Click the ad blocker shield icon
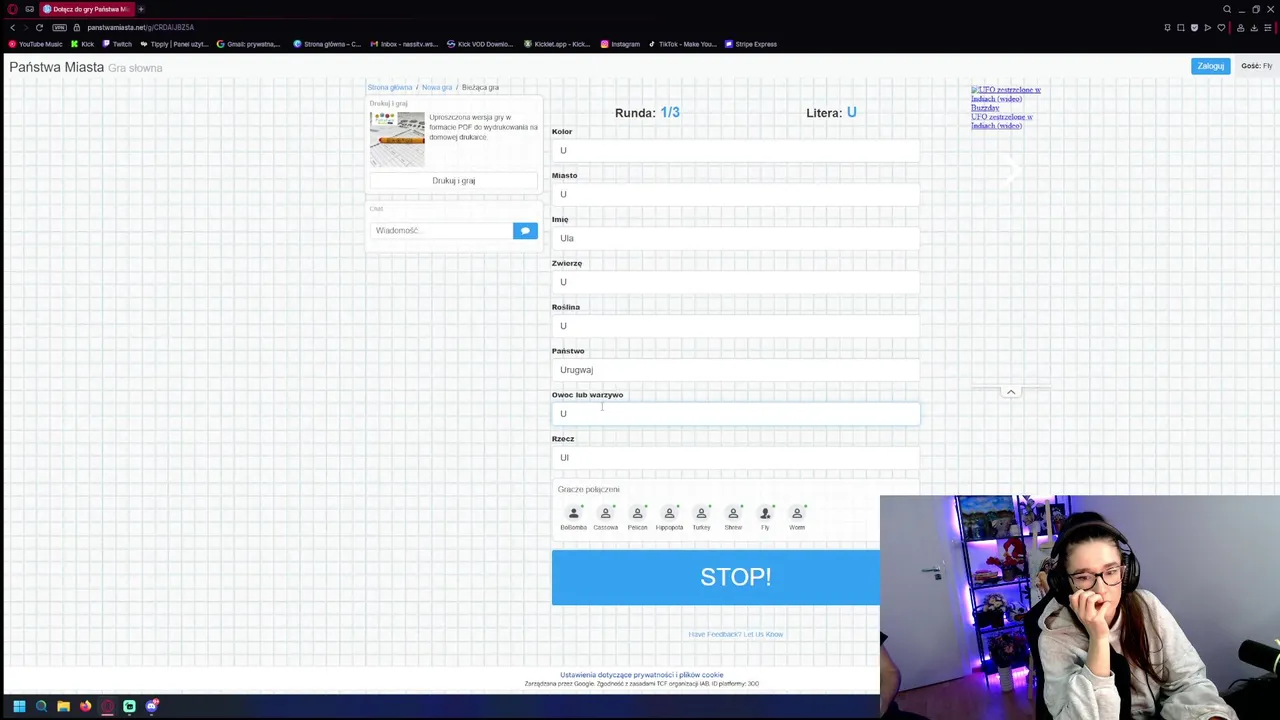1280x720 pixels. 1194,27
